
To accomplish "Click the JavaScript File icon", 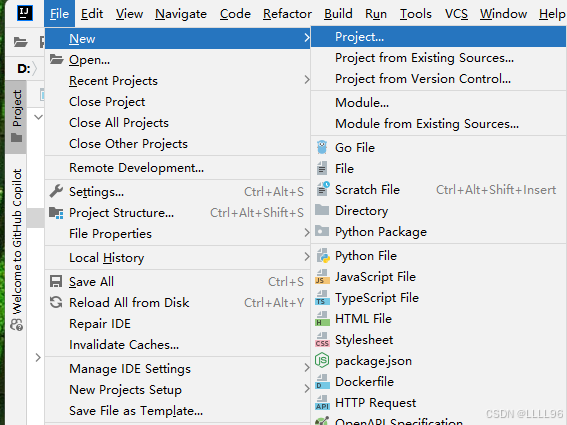I will tap(322, 277).
